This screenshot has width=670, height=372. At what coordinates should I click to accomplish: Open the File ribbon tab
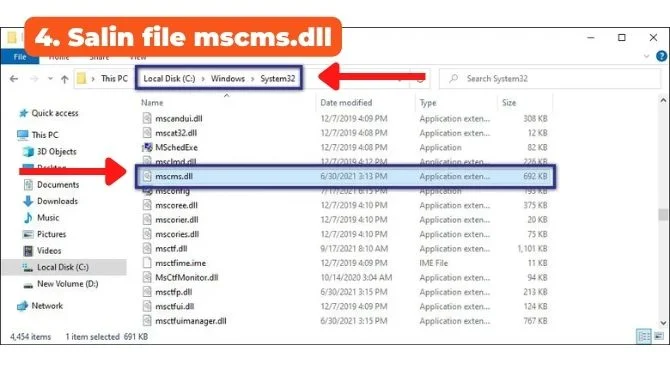tap(20, 57)
